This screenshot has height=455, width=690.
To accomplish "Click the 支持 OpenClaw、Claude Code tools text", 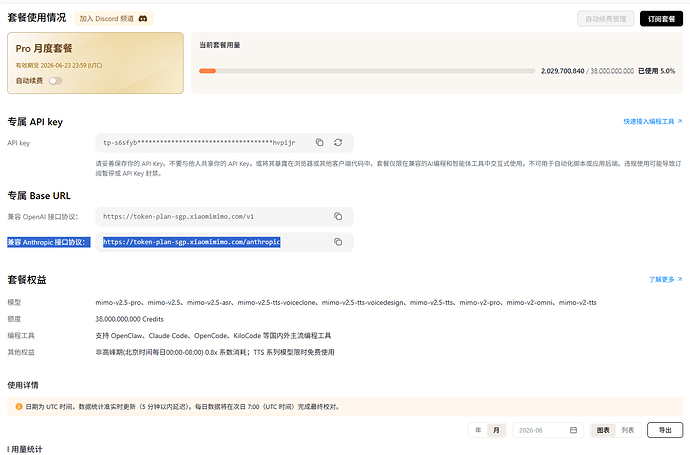I will pyautogui.click(x=213, y=336).
